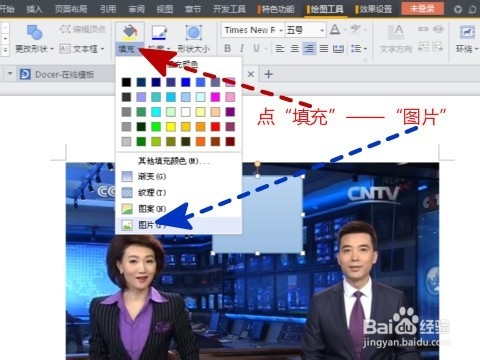Click the paragraph dialog launcher icon

click(x=365, y=60)
